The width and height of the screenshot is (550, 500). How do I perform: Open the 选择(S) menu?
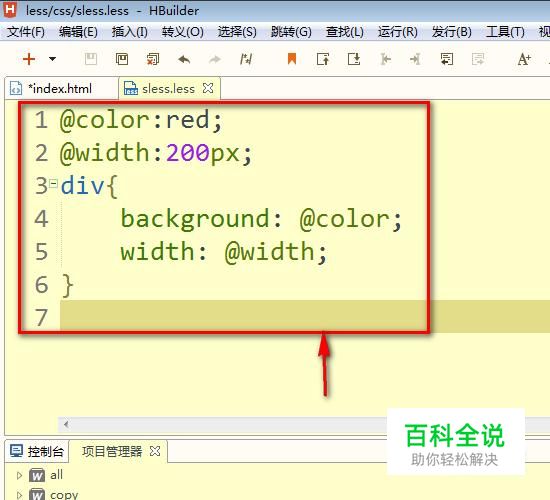point(237,32)
